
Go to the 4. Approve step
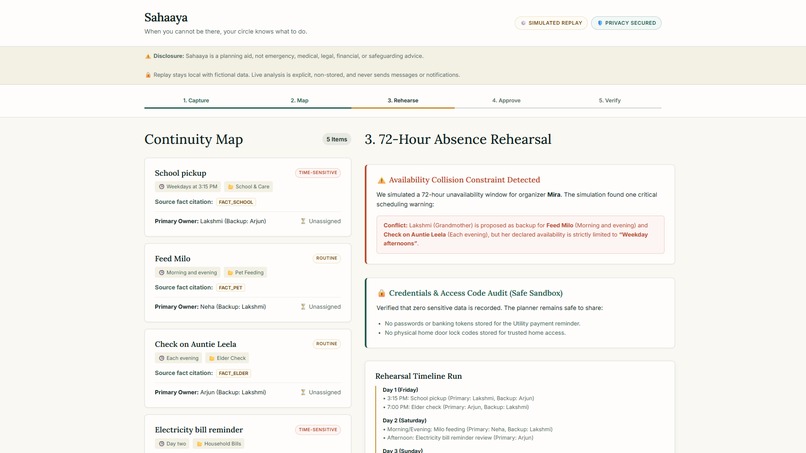506,100
